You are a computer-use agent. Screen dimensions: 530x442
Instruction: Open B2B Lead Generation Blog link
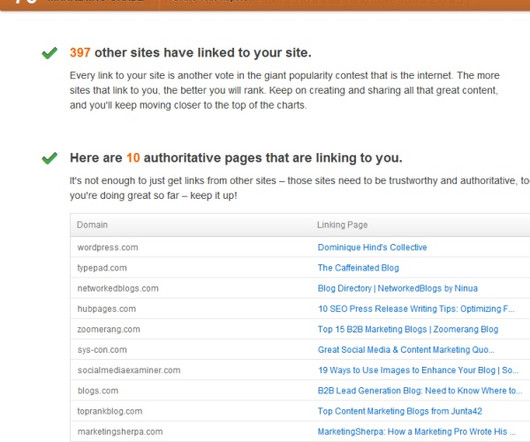pyautogui.click(x=419, y=391)
